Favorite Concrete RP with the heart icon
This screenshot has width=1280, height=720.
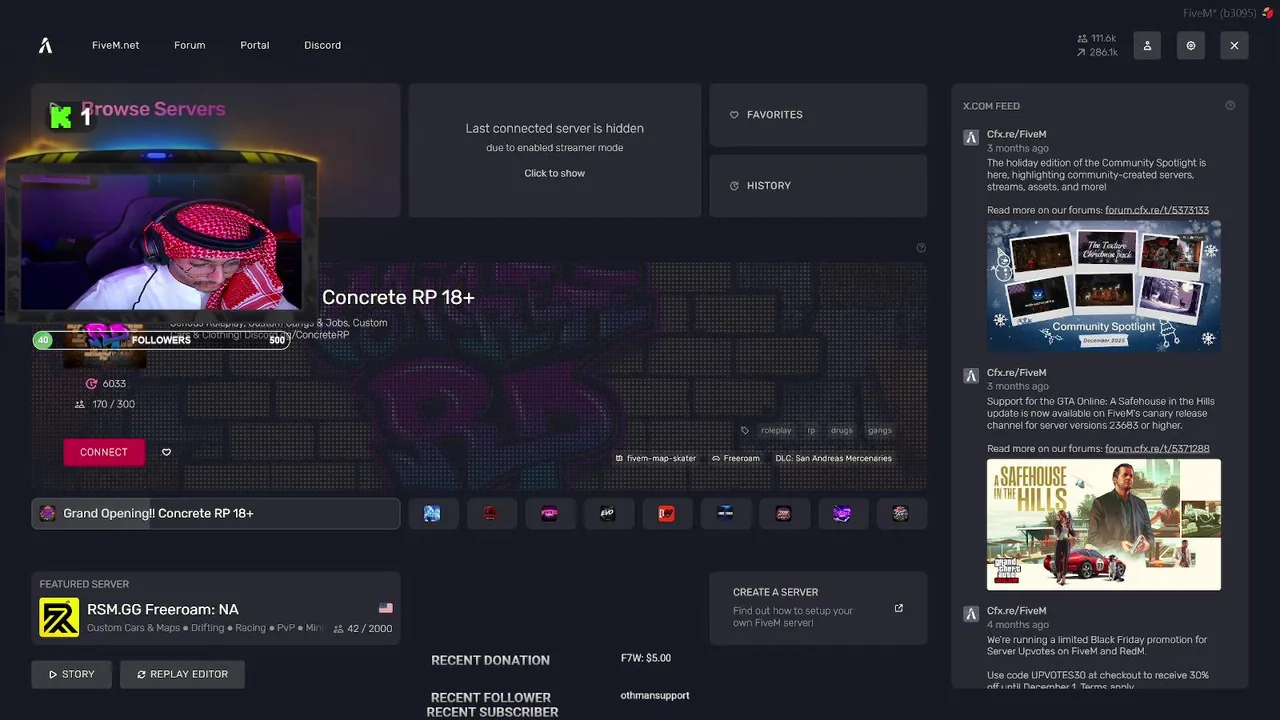pos(166,452)
